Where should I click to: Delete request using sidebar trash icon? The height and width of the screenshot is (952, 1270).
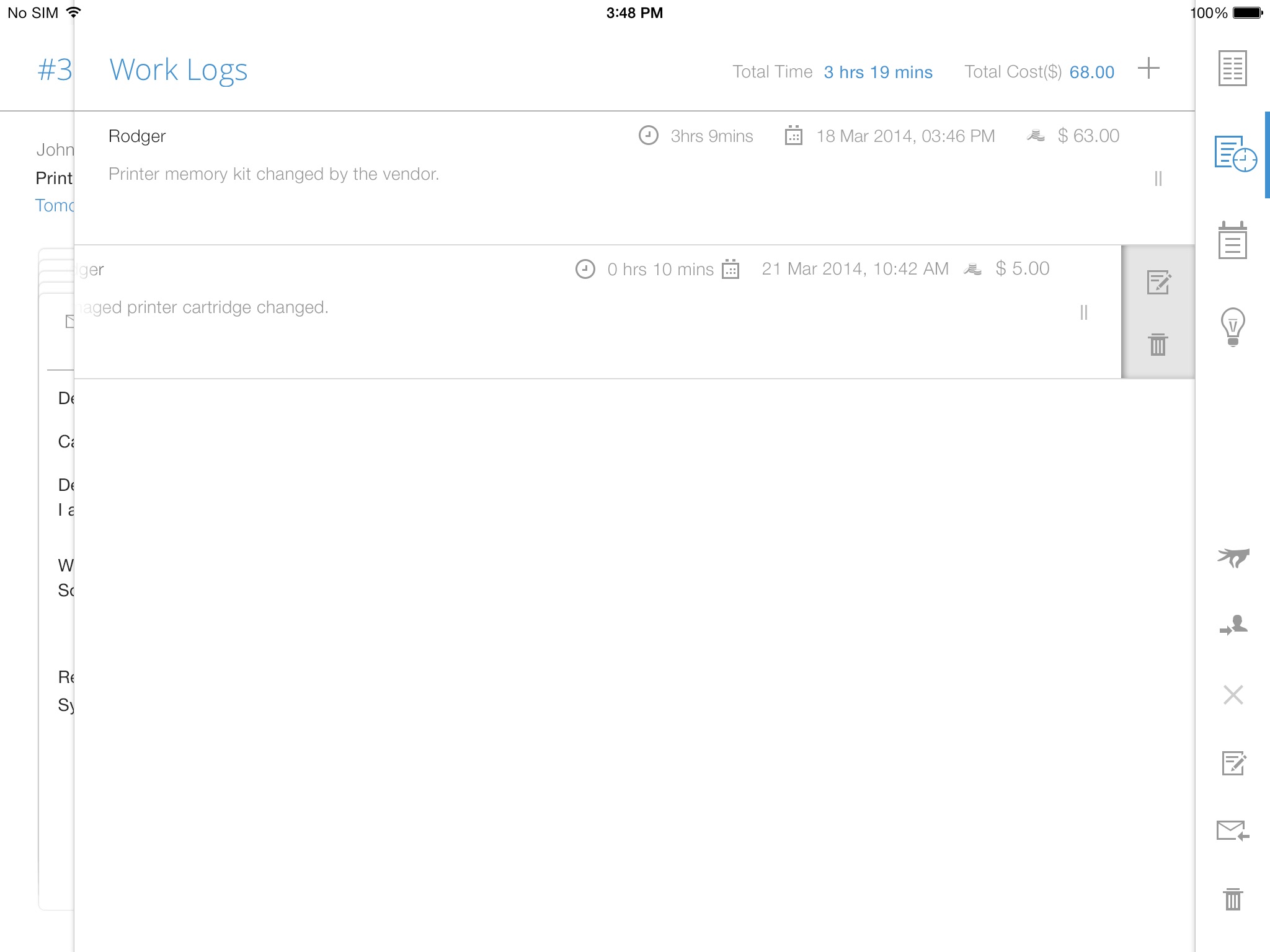(x=1233, y=899)
